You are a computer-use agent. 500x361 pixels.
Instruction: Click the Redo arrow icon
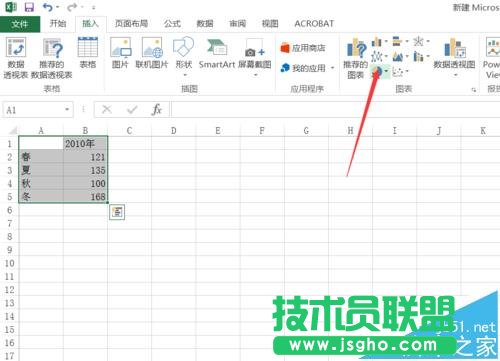(x=72, y=7)
